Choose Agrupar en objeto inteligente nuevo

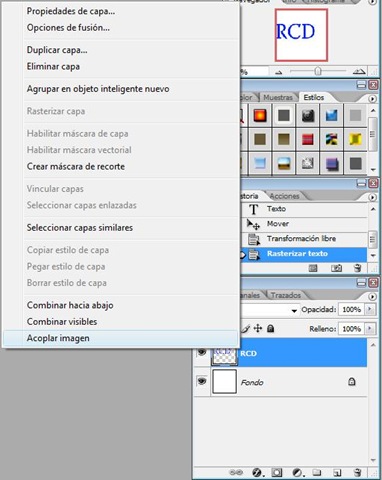point(120,89)
